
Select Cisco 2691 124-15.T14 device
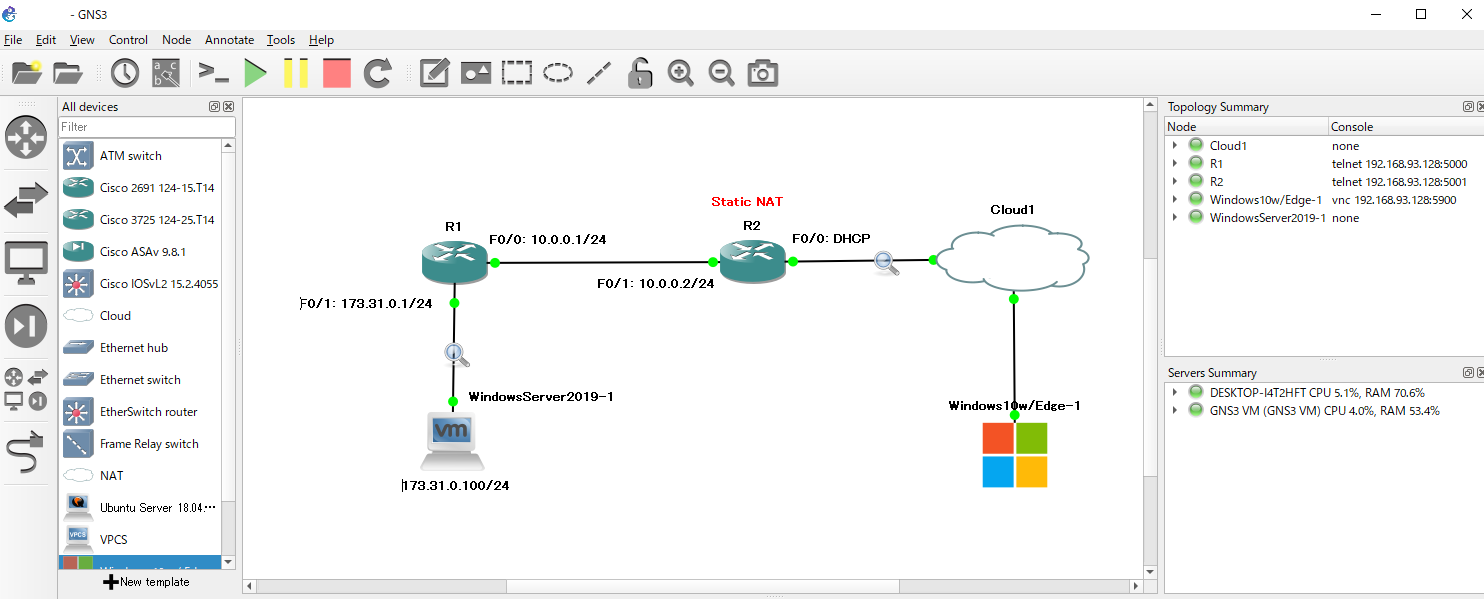click(140, 188)
